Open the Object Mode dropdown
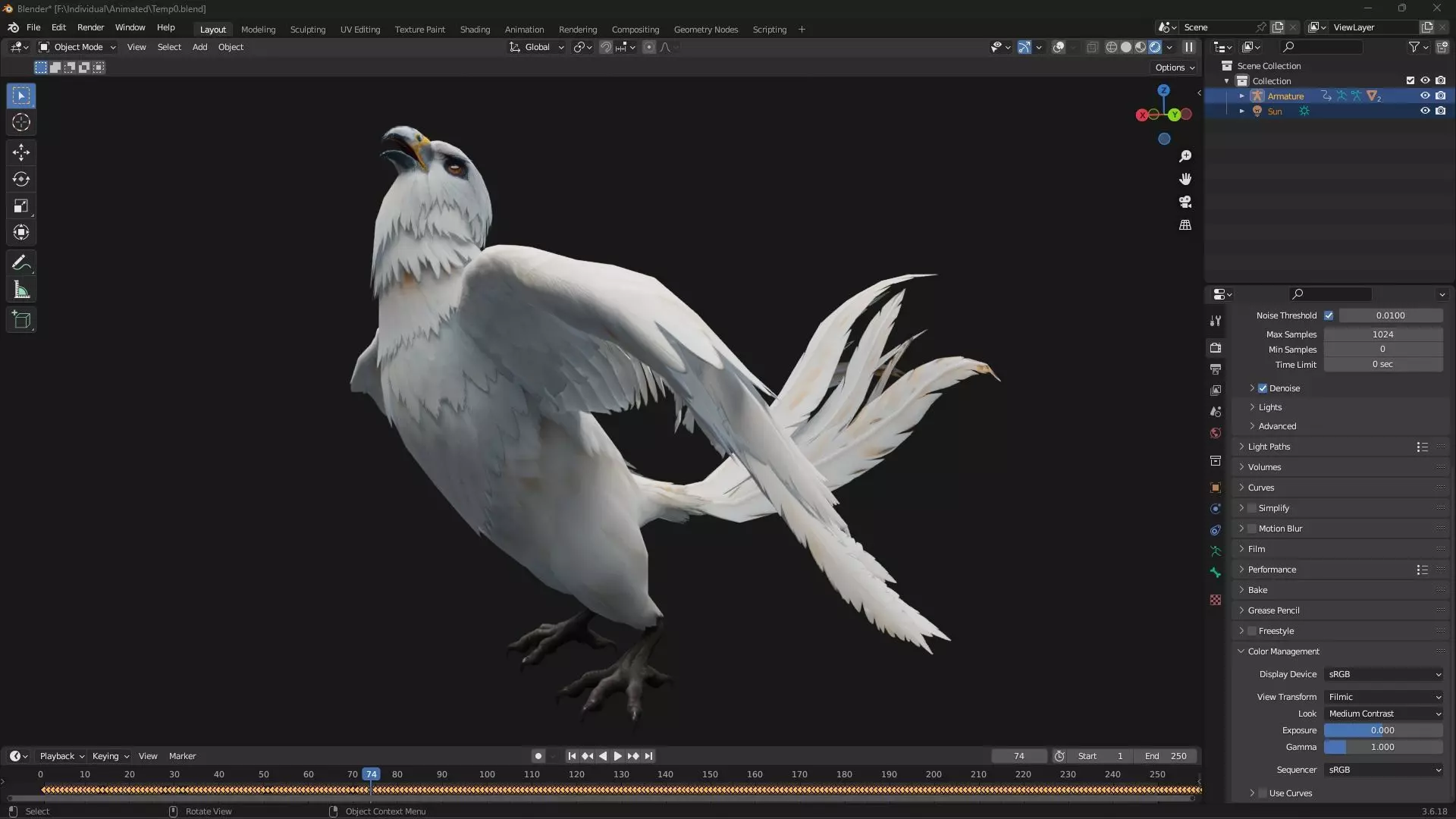This screenshot has height=819, width=1456. pyautogui.click(x=77, y=47)
